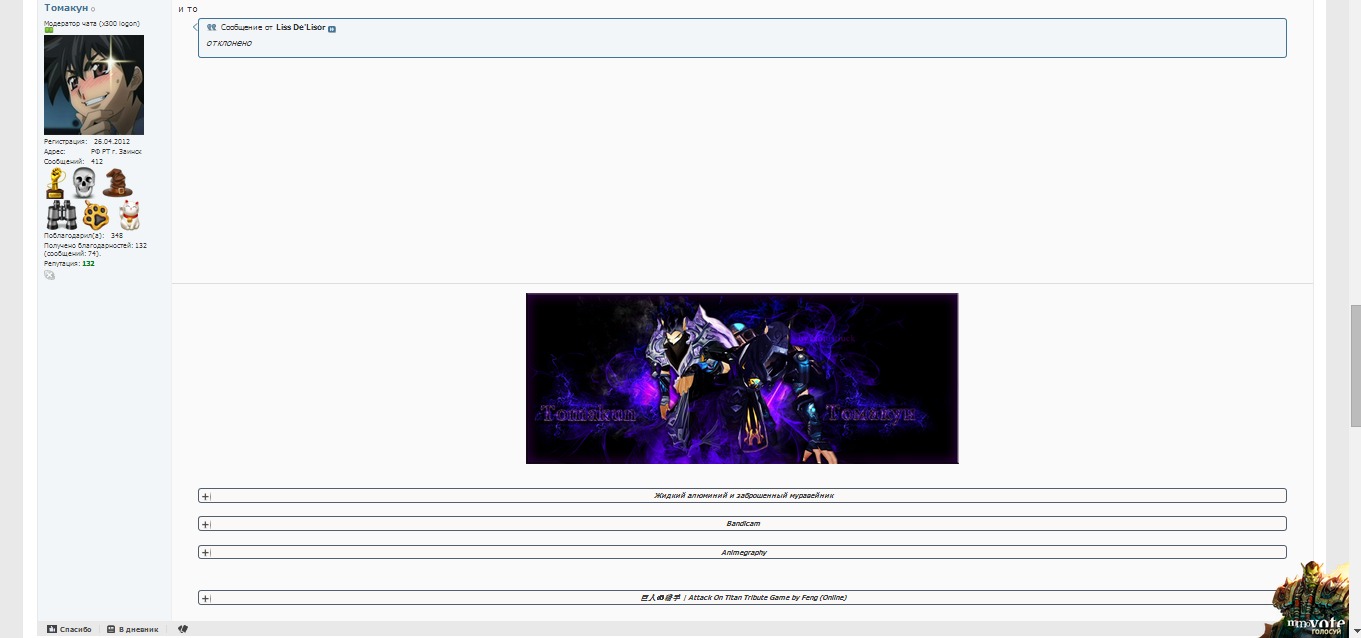Expand the Attack On Titan Tribute Game spoiler

tap(205, 598)
